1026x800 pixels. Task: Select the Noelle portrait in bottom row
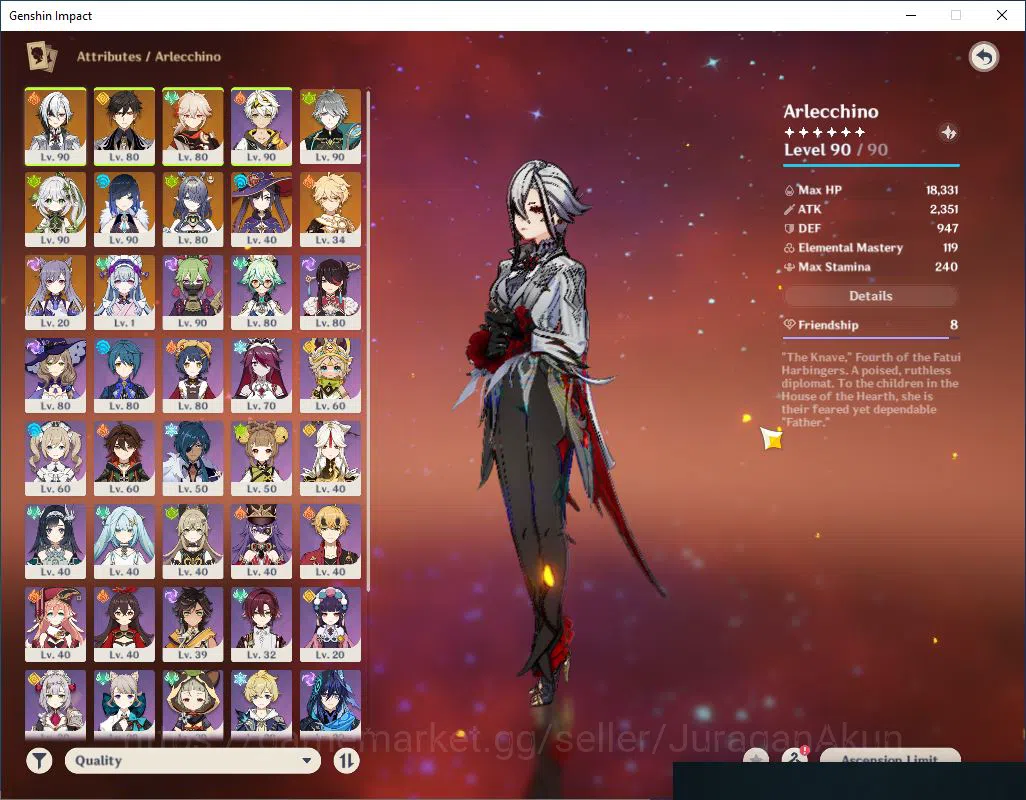coord(56,704)
